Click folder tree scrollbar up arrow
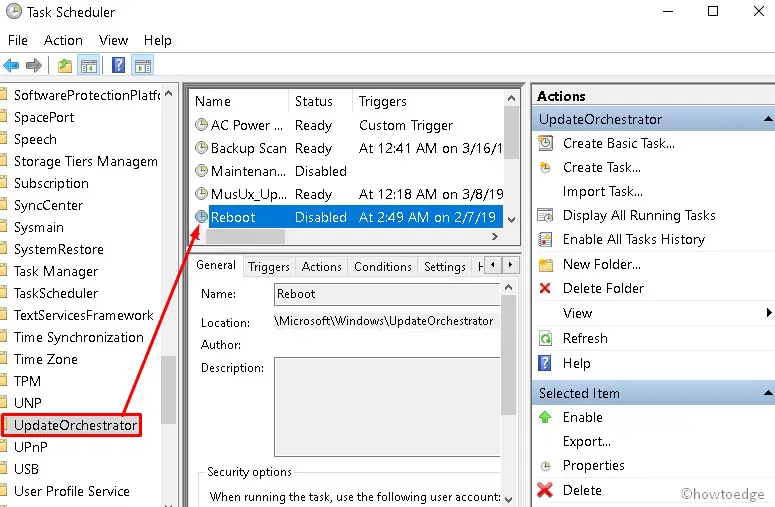This screenshot has width=775, height=507. click(169, 93)
